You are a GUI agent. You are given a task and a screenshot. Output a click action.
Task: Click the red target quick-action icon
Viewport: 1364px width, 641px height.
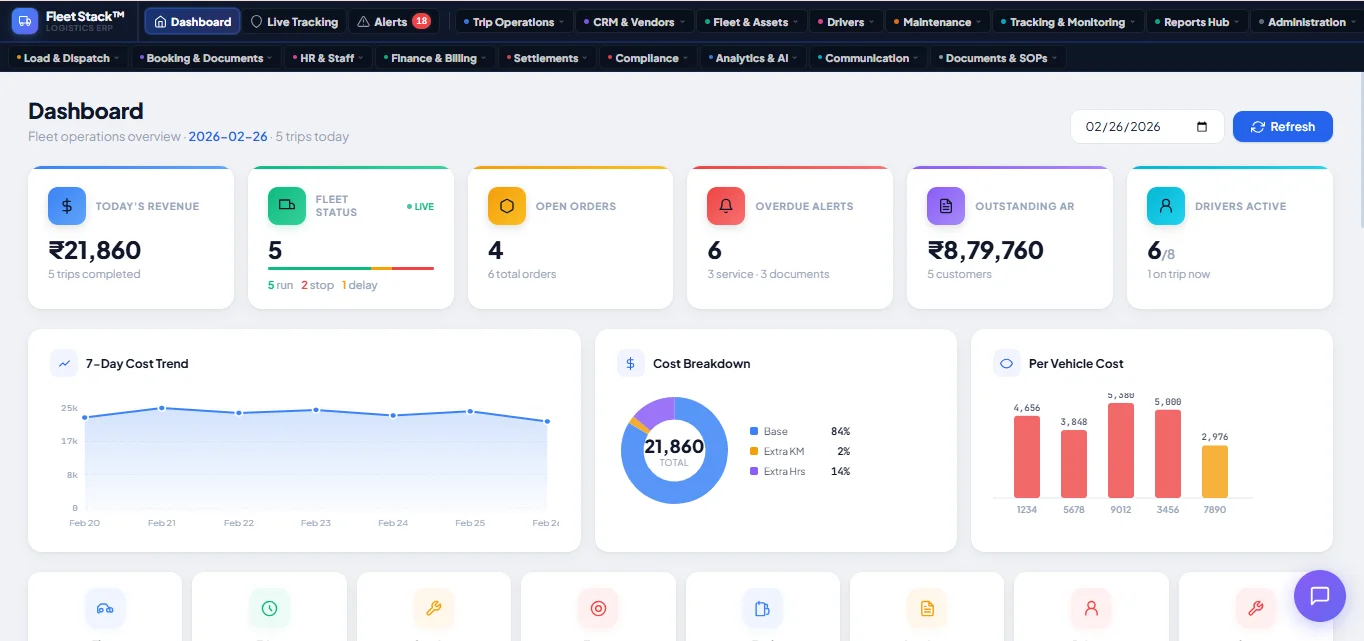[x=598, y=608]
